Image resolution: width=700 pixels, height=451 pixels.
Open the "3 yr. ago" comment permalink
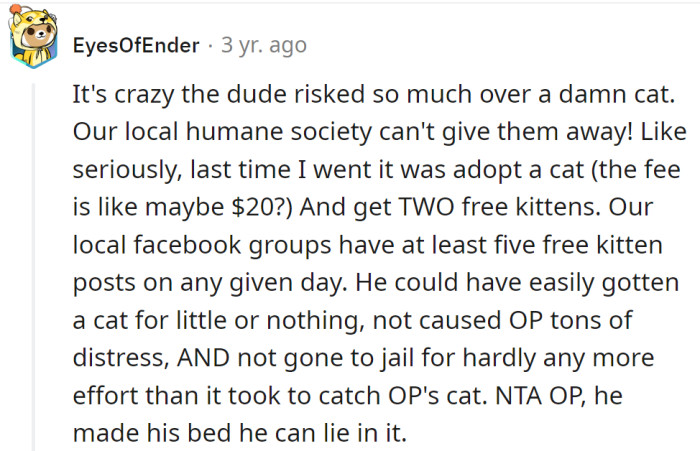pos(264,45)
